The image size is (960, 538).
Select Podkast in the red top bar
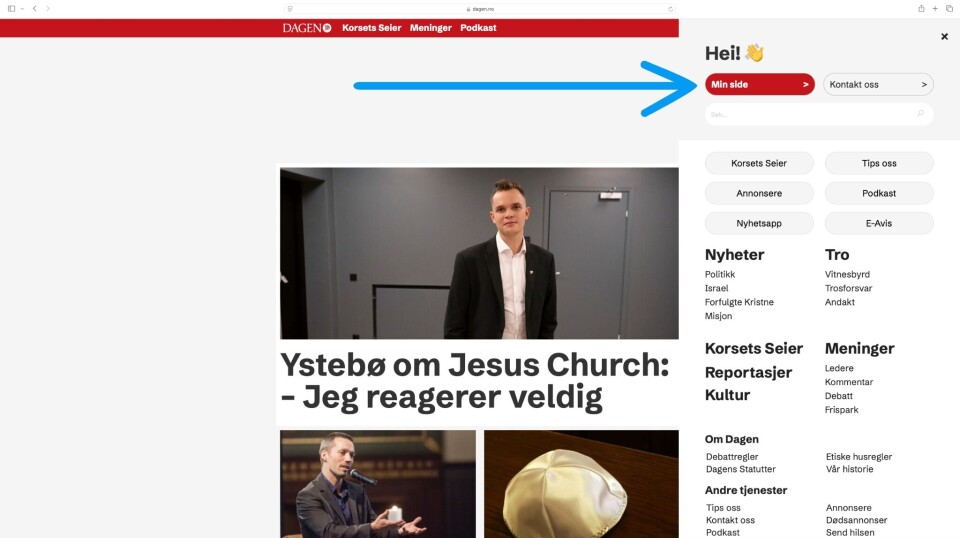pos(478,28)
